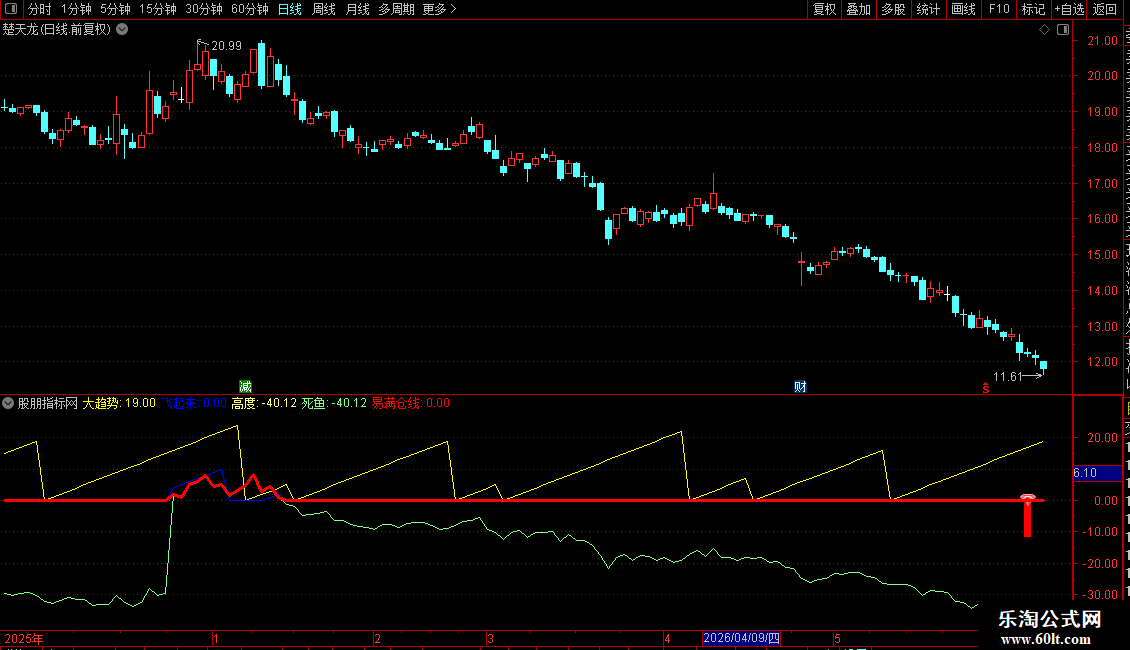This screenshot has width=1130, height=650.
Task: Click the 12.00 price axis label
Action: click(x=1102, y=362)
